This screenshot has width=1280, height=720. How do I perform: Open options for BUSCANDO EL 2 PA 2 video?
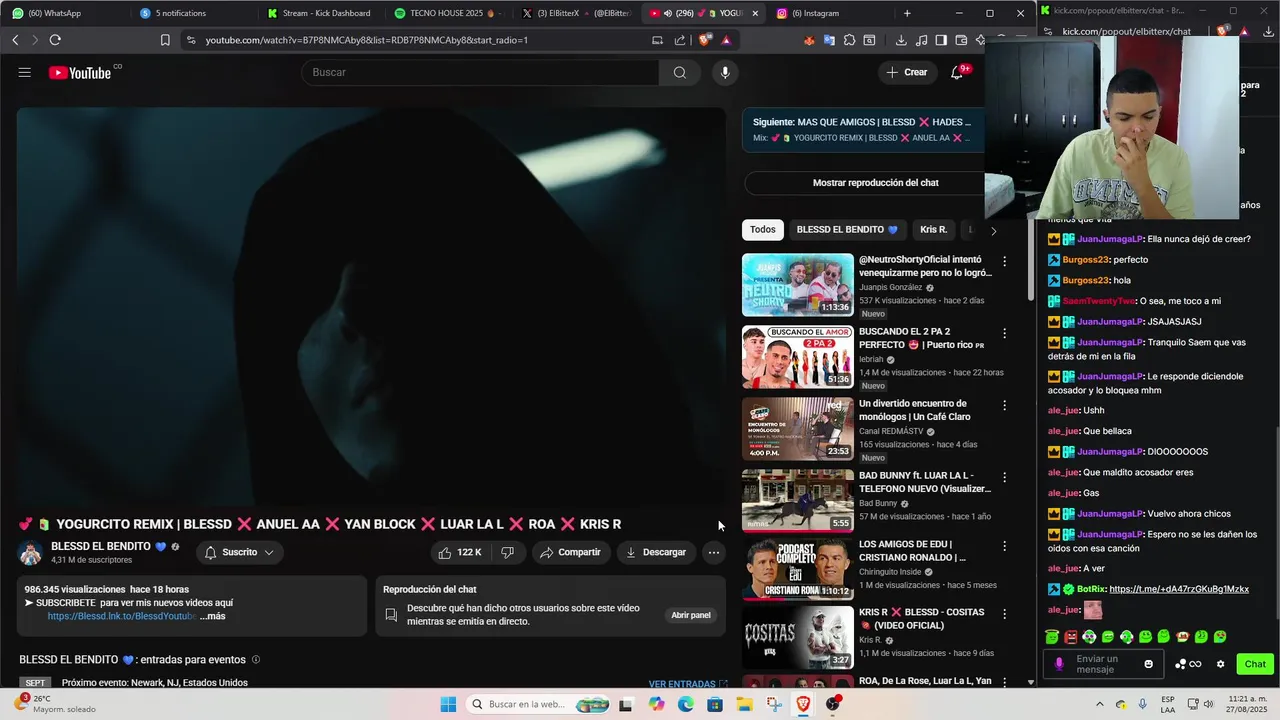click(x=1005, y=333)
